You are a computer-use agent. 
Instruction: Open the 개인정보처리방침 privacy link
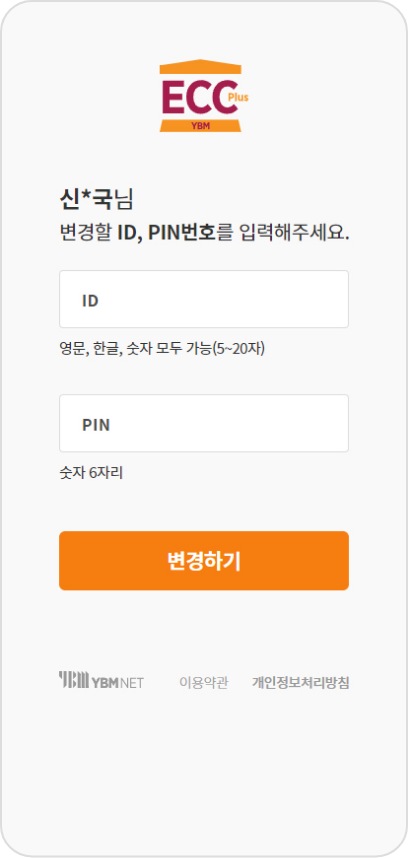pos(300,683)
